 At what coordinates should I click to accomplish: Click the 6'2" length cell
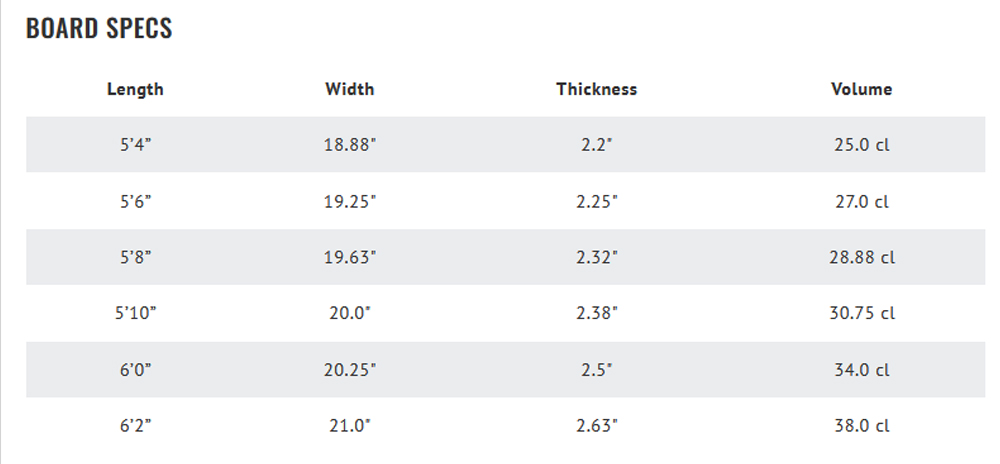coord(136,426)
